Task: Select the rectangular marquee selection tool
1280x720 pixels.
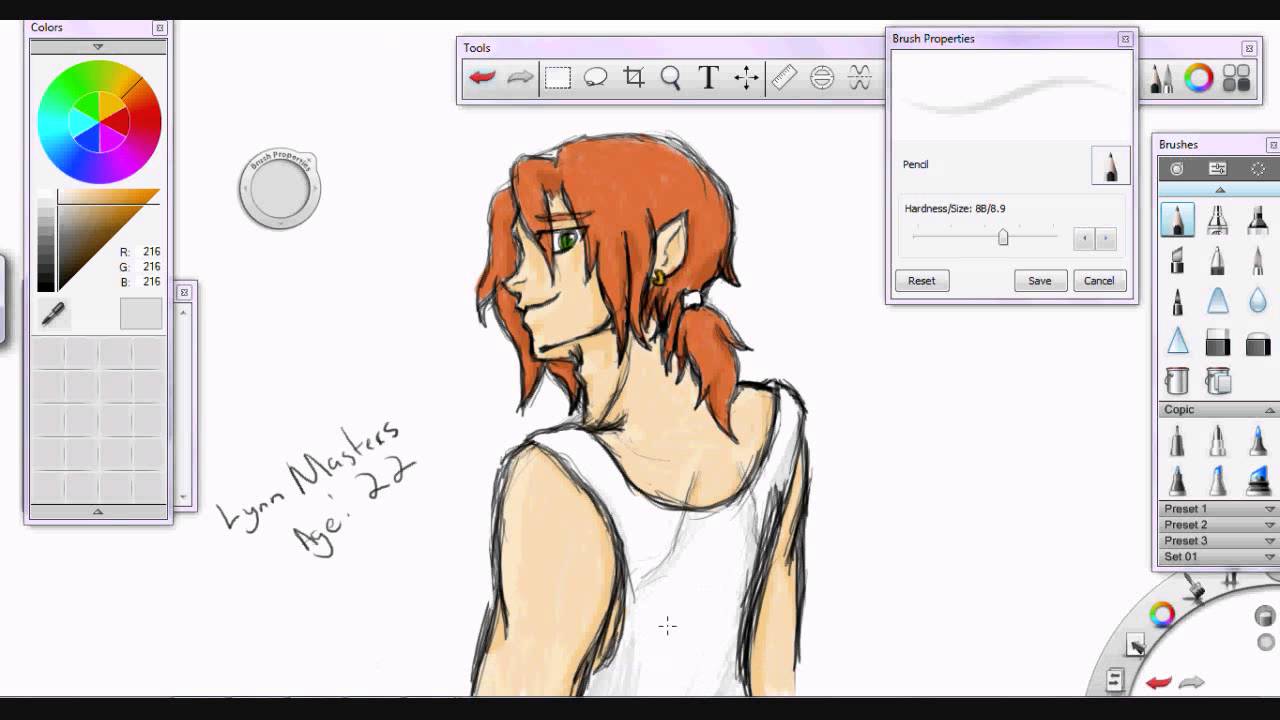Action: tap(558, 78)
